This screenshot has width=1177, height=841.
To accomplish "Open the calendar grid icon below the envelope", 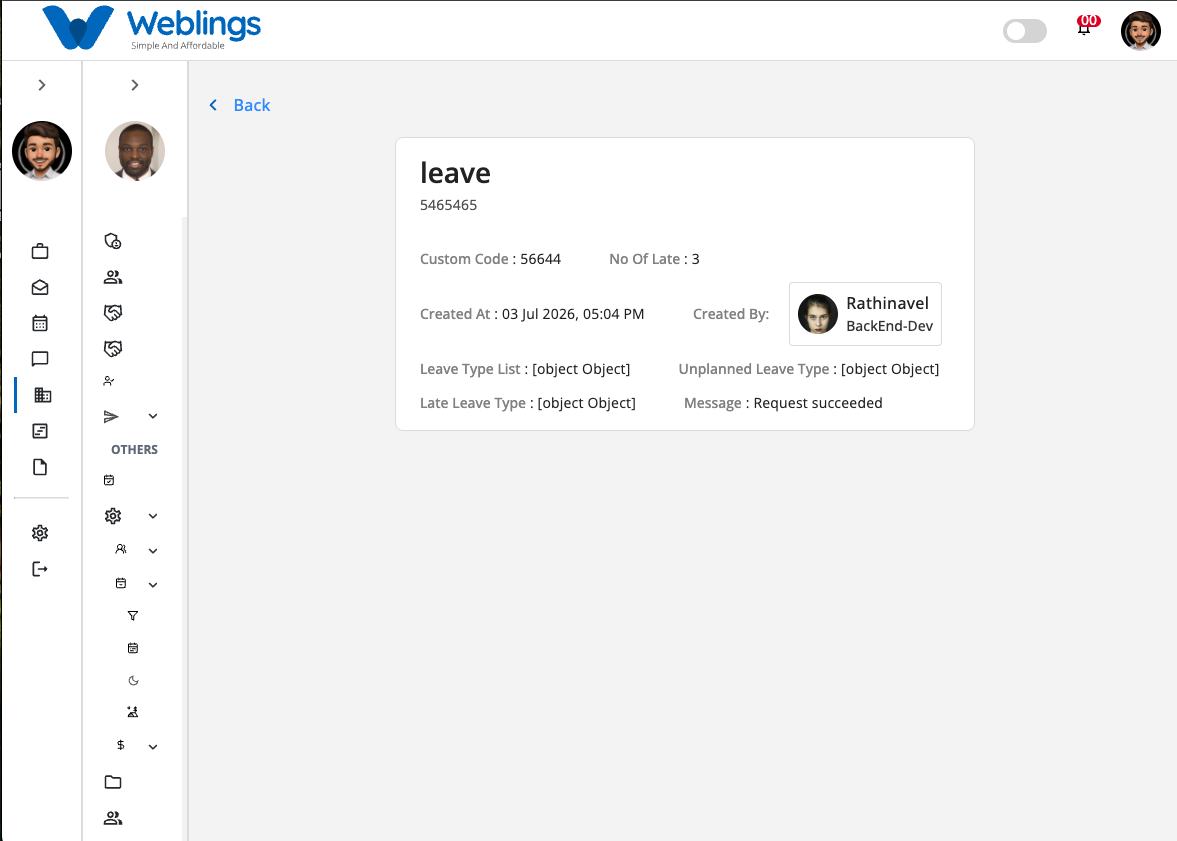I will (x=40, y=324).
